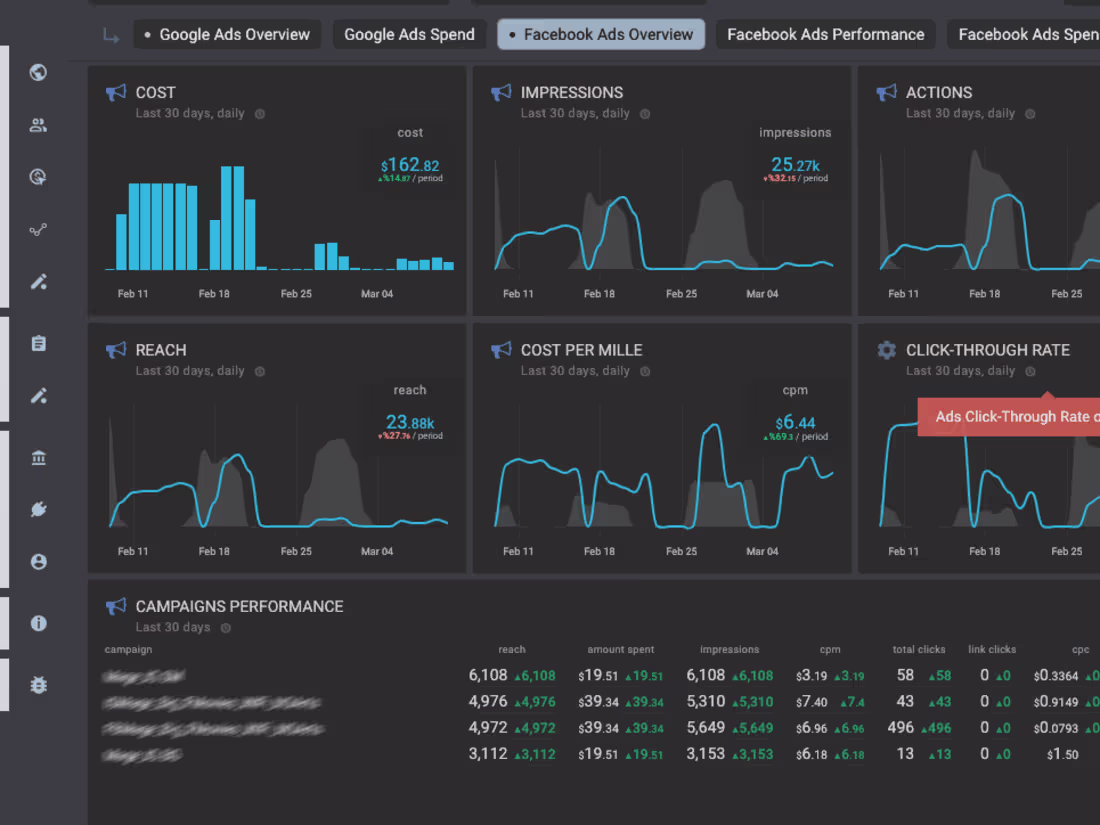Click the COST widget title
This screenshot has width=1100, height=825.
click(x=155, y=93)
